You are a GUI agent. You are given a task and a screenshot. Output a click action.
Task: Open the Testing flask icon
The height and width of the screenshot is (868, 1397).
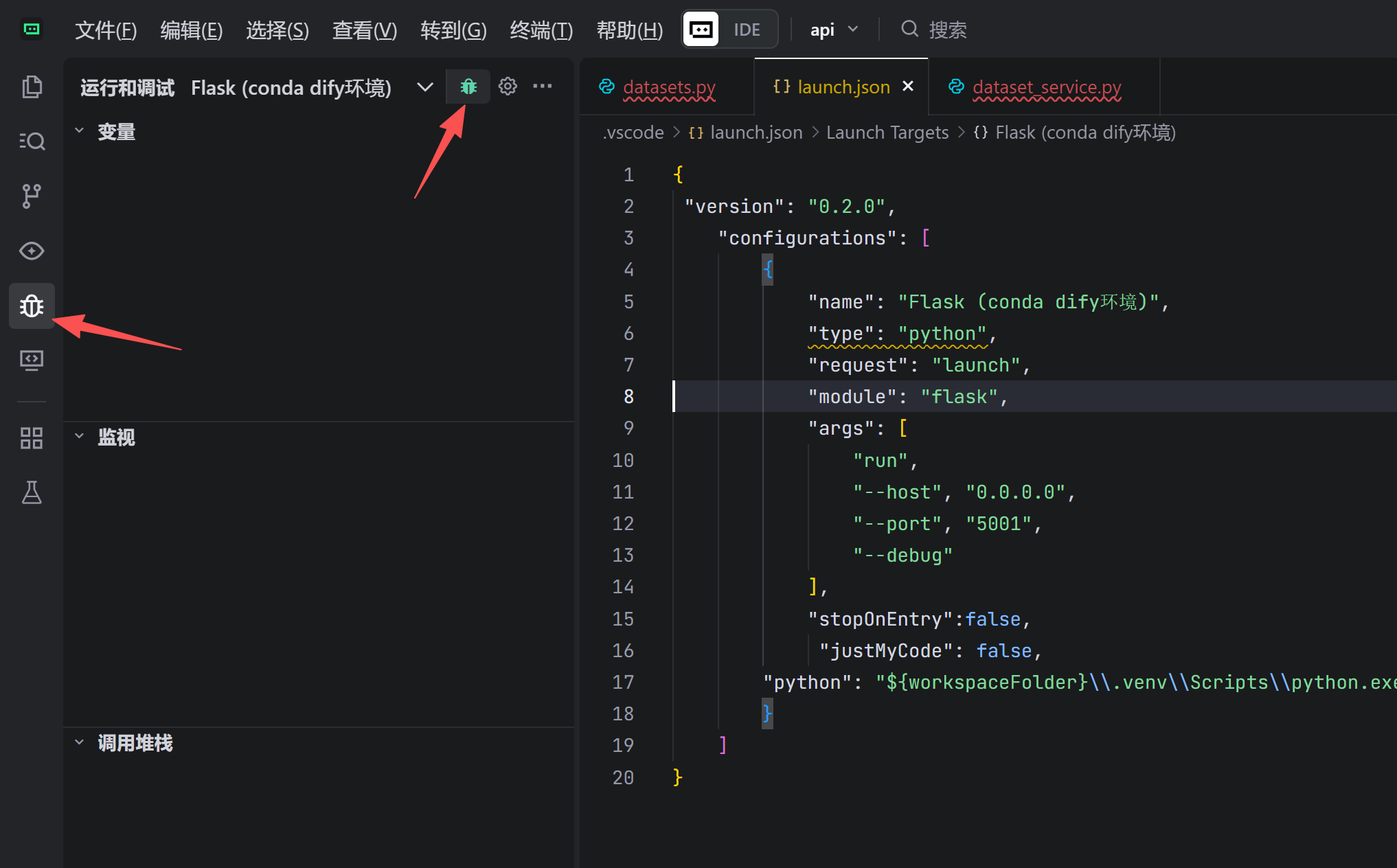32,492
